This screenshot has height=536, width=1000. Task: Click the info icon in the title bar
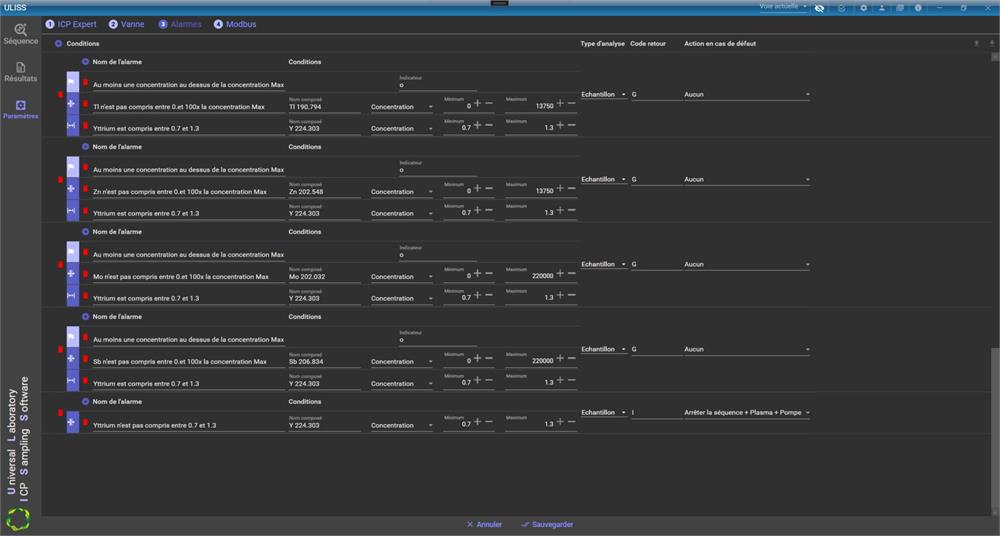tap(917, 8)
